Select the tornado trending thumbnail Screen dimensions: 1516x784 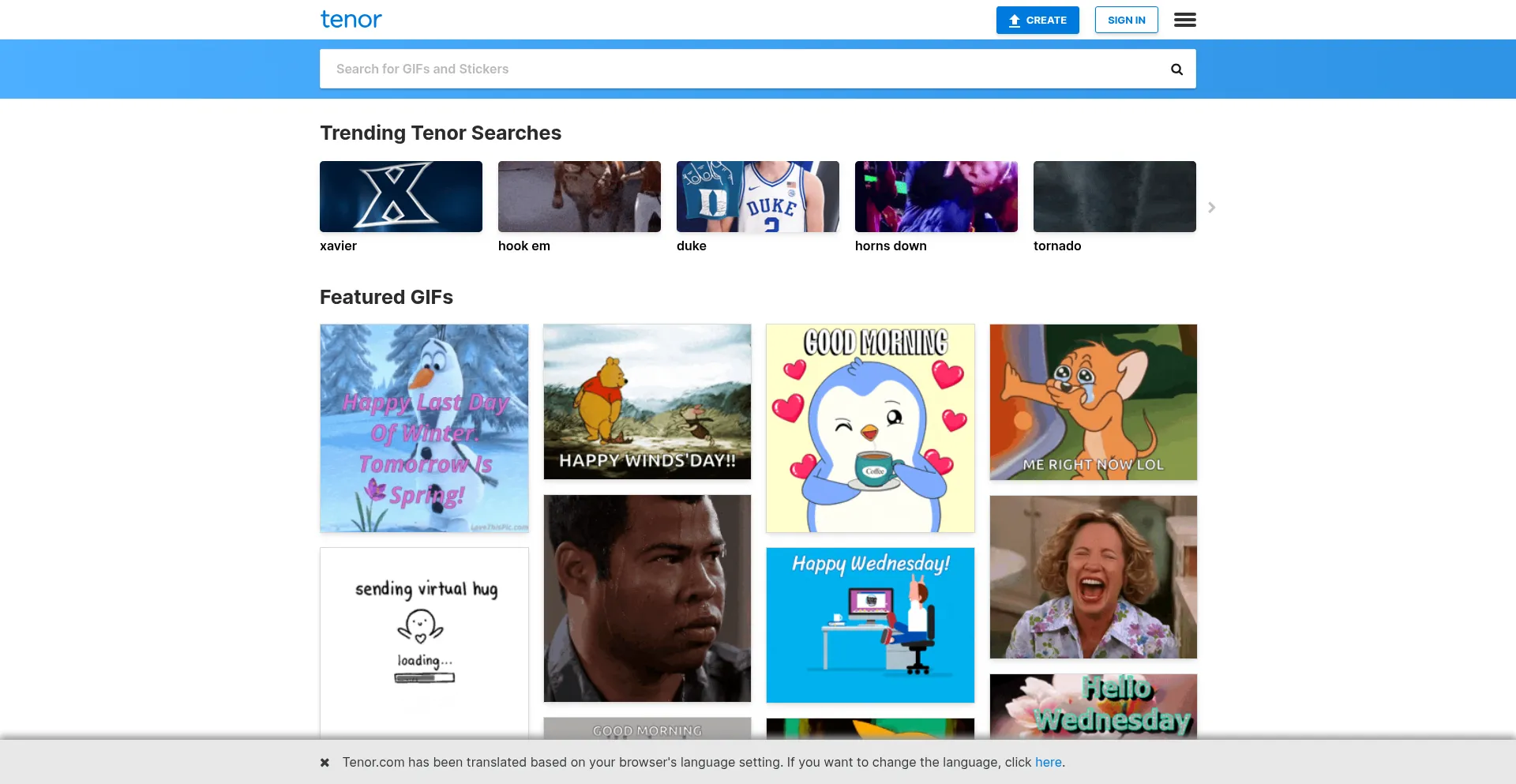click(x=1114, y=197)
